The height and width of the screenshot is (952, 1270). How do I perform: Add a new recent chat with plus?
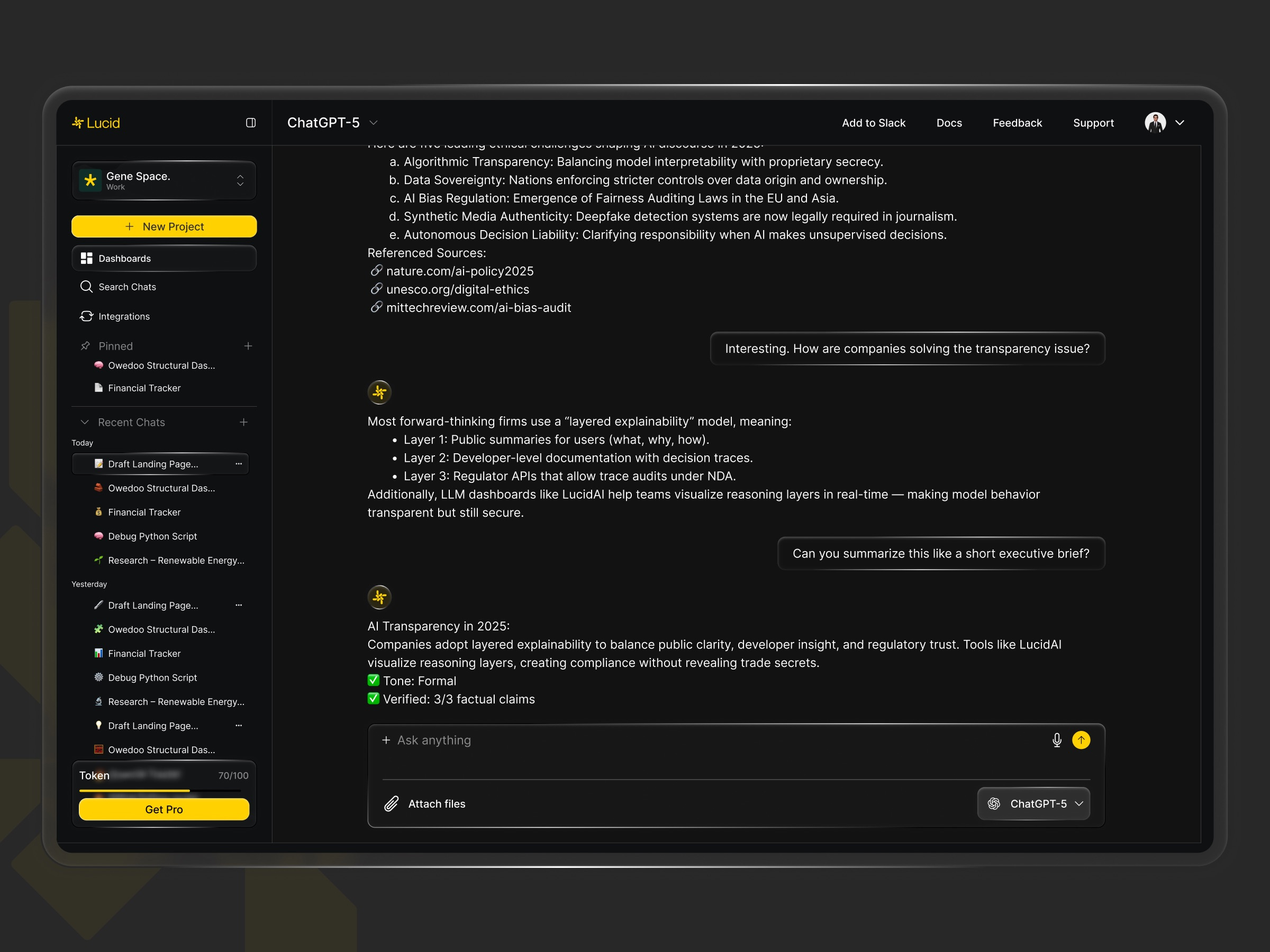pos(243,423)
